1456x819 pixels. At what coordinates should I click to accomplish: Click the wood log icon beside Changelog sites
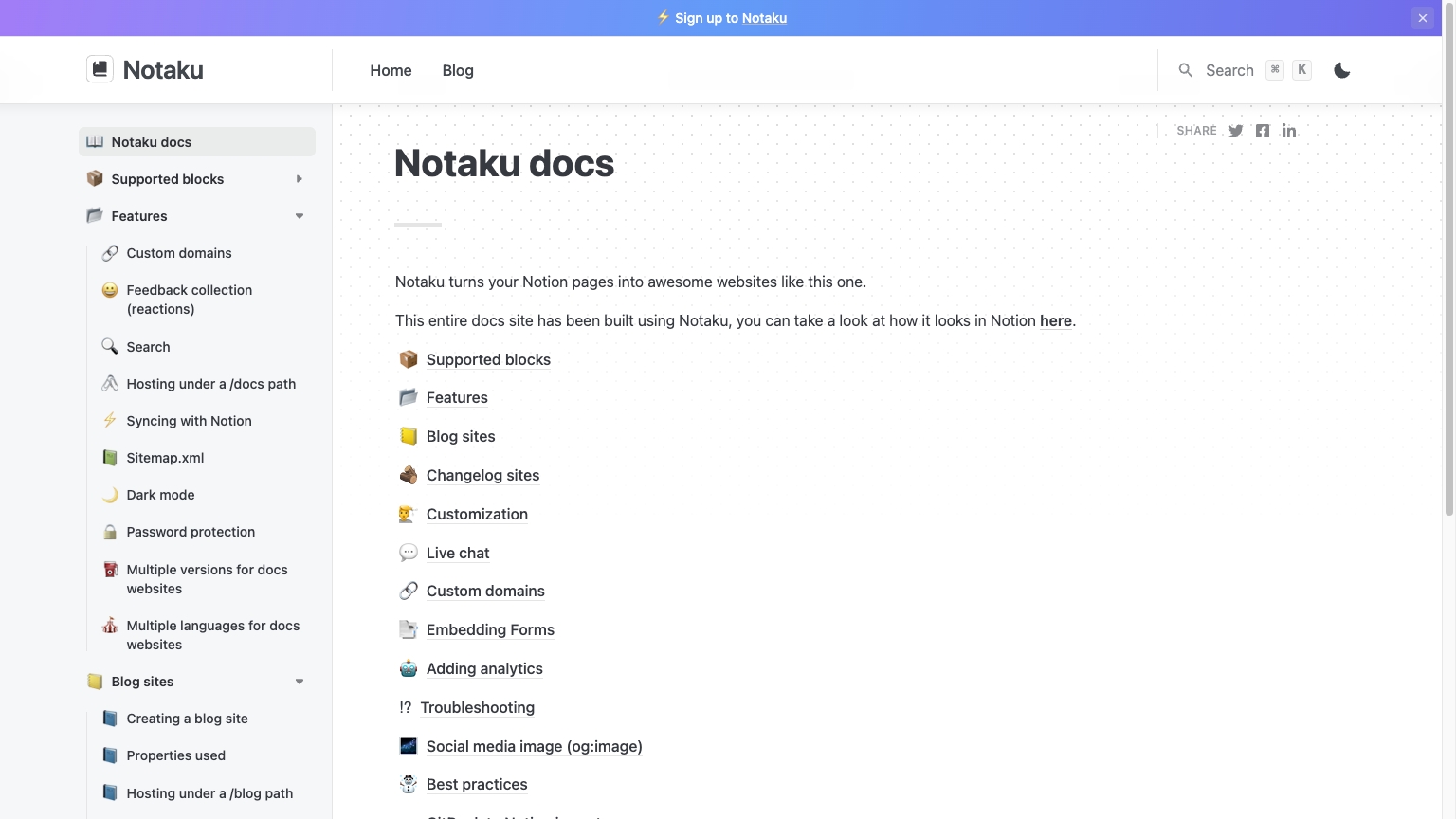pyautogui.click(x=409, y=475)
